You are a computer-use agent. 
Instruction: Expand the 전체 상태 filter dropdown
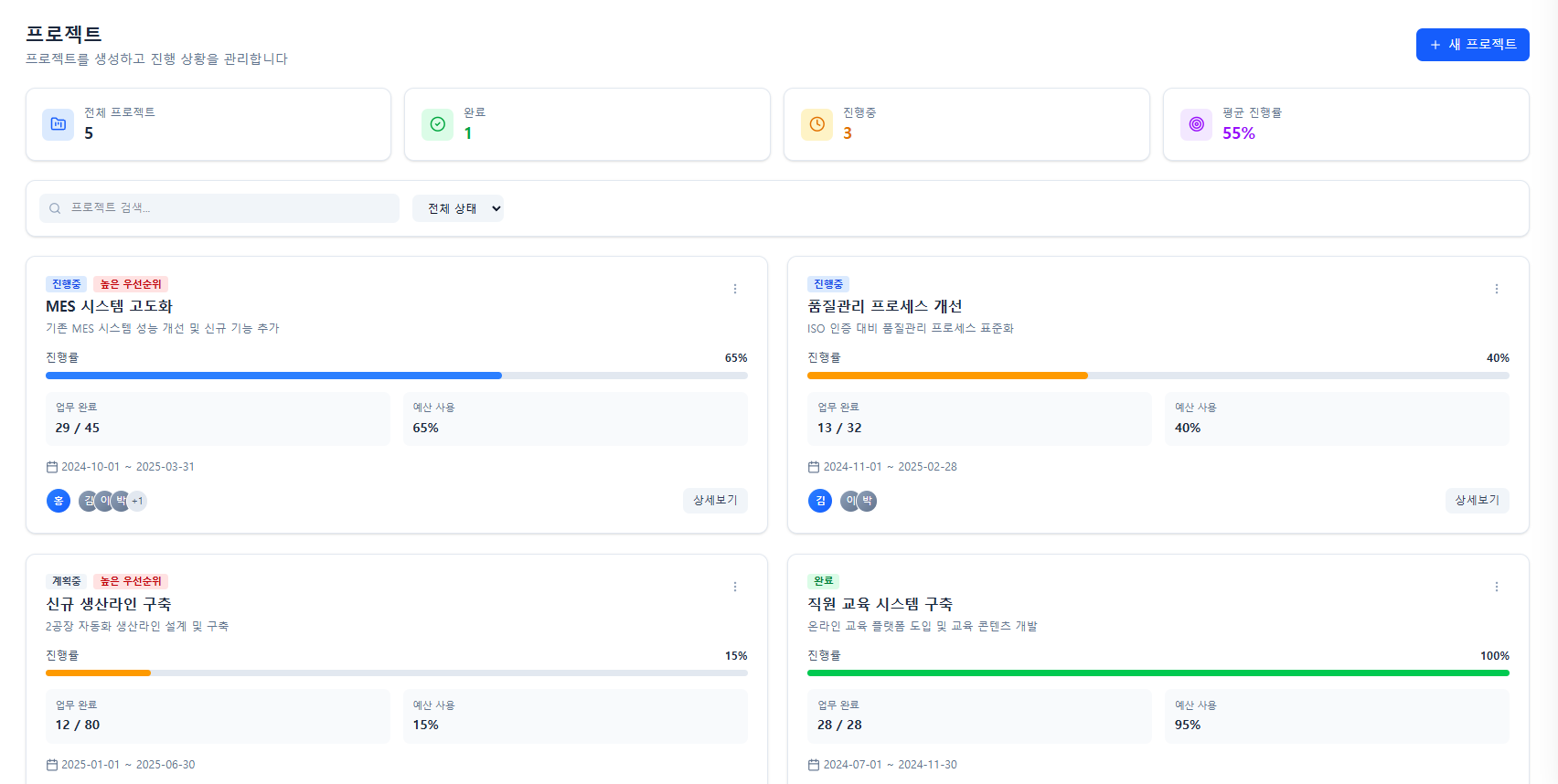click(458, 208)
